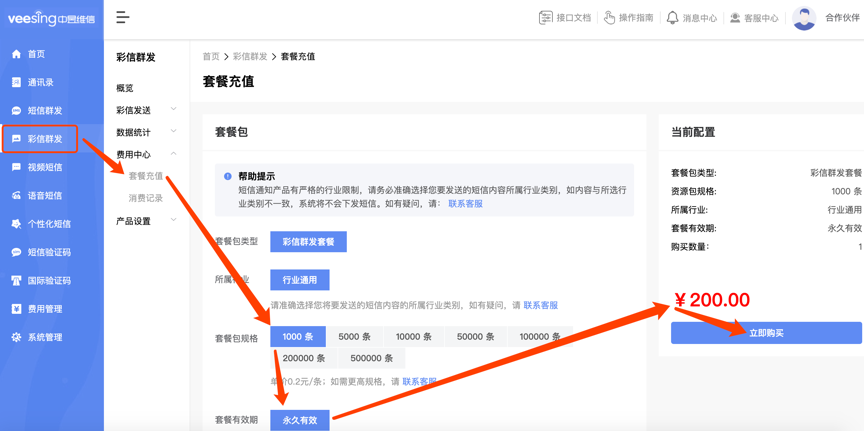Click the gear icon beside 系统管理
The width and height of the screenshot is (864, 431).
(17, 337)
